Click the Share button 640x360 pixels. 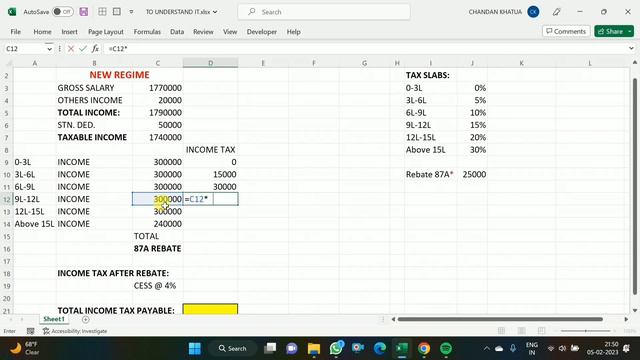click(610, 31)
